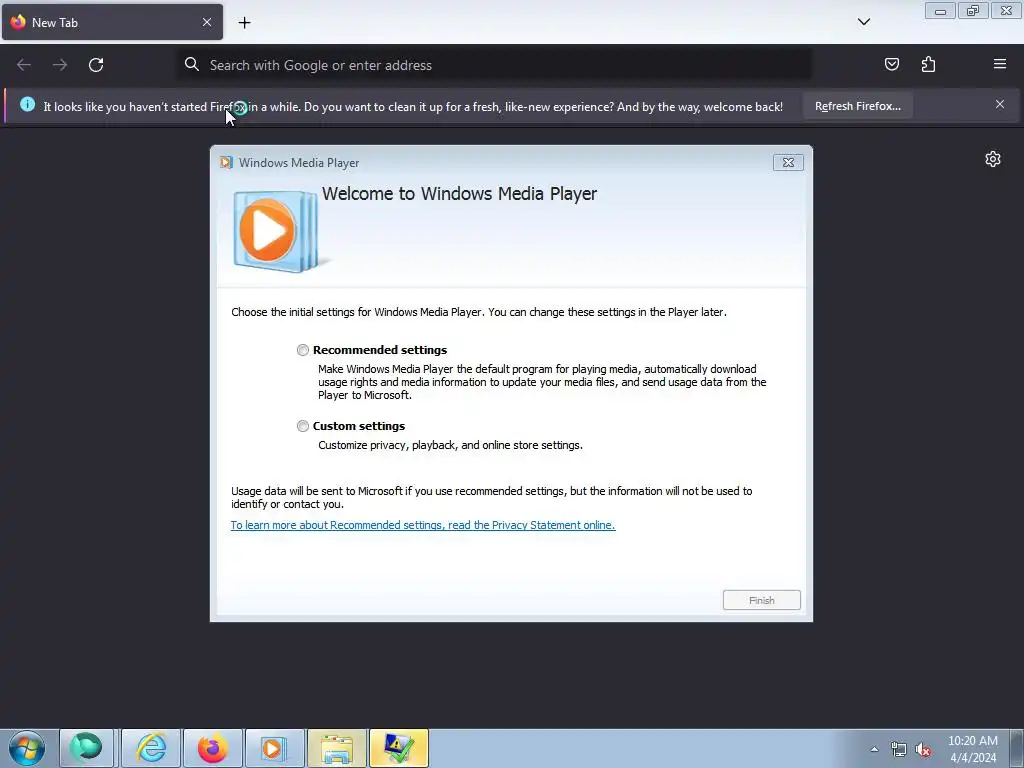Viewport: 1024px width, 768px height.
Task: Open the highlighted warning checkmark taskbar app
Action: point(398,748)
